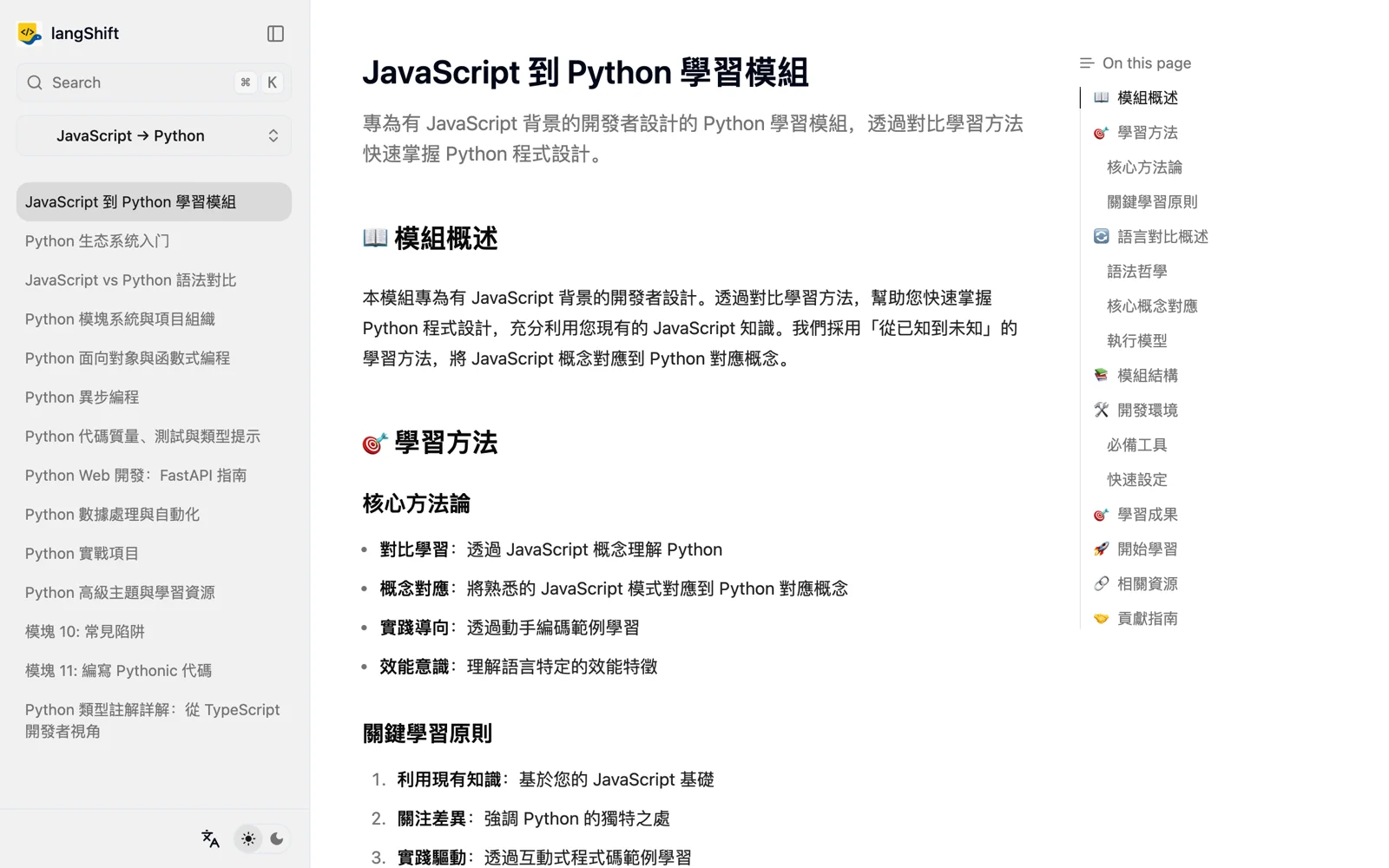
Task: Open Python 類型註解詳解 TypeScript page
Action: tap(154, 720)
